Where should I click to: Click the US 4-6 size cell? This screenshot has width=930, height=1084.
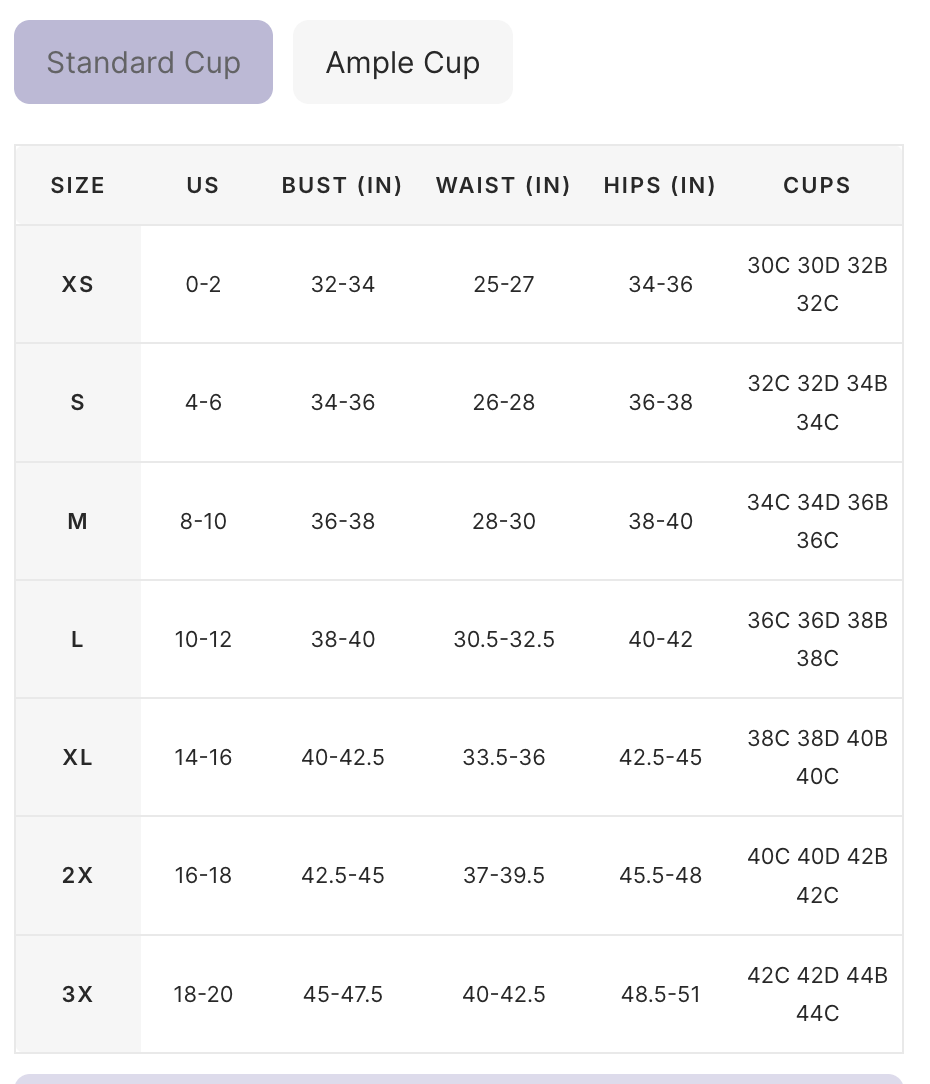203,402
